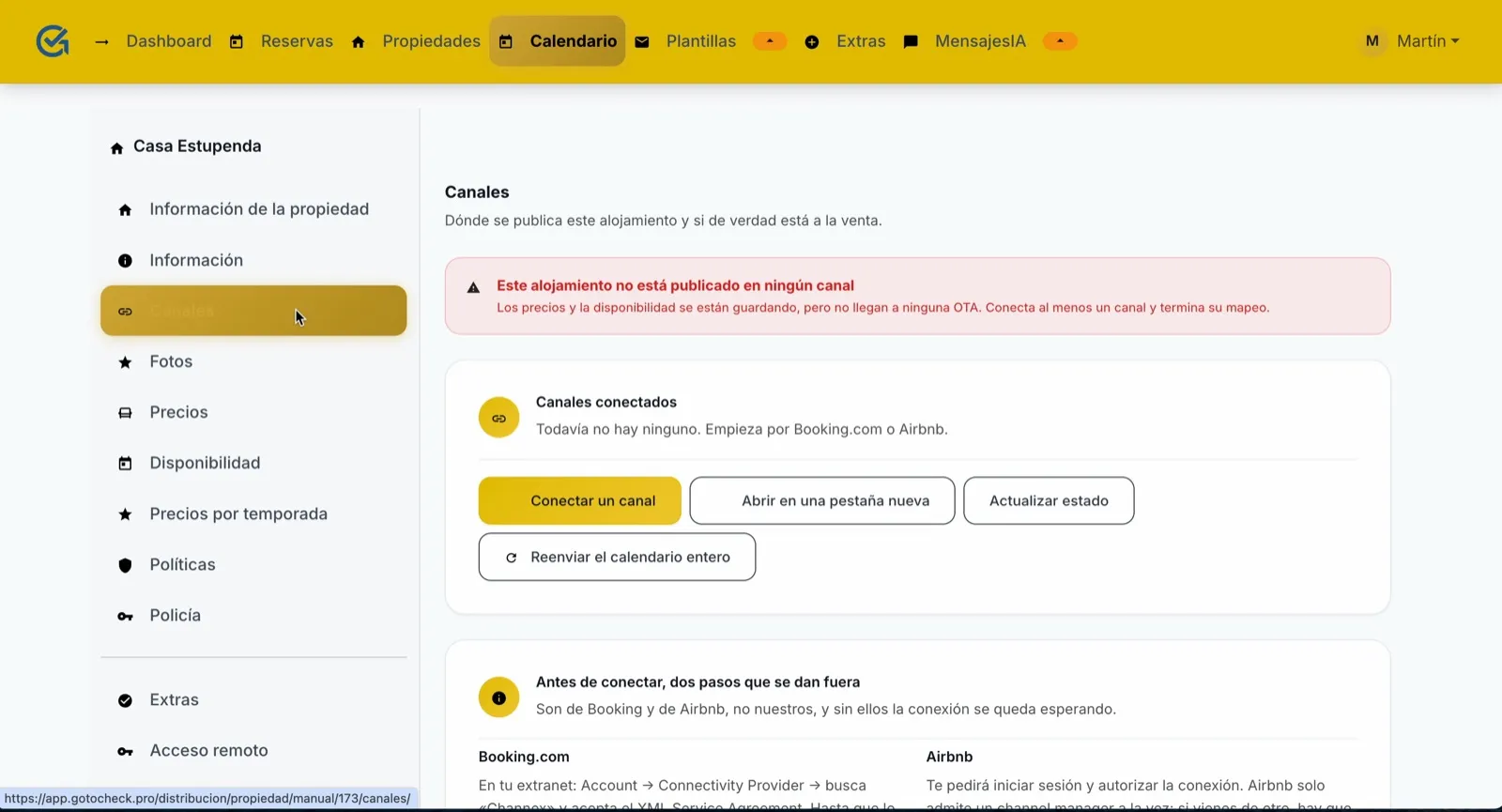The image size is (1502, 812).
Task: Open Acceso remoto in sidebar
Action: pyautogui.click(x=253, y=751)
